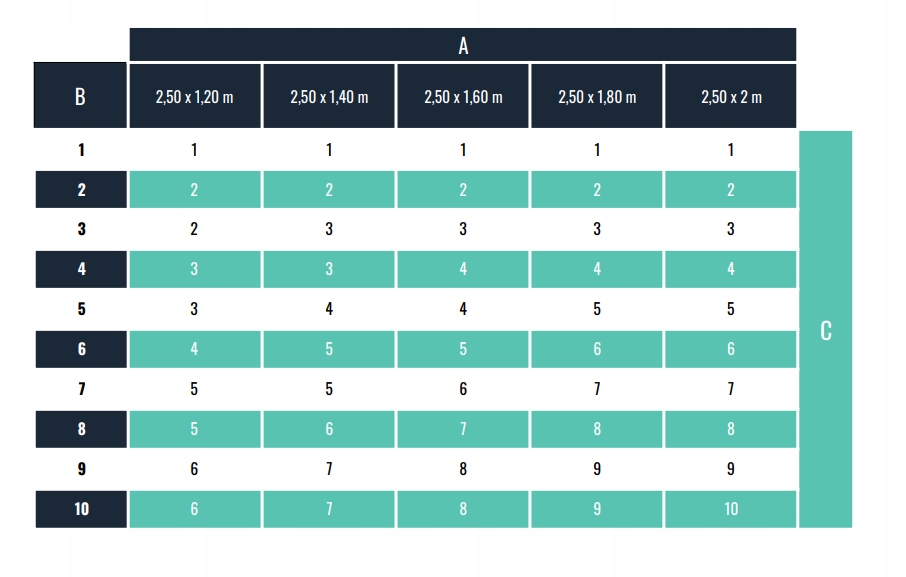Click row label 10 in column B
The height and width of the screenshot is (577, 906).
click(81, 509)
